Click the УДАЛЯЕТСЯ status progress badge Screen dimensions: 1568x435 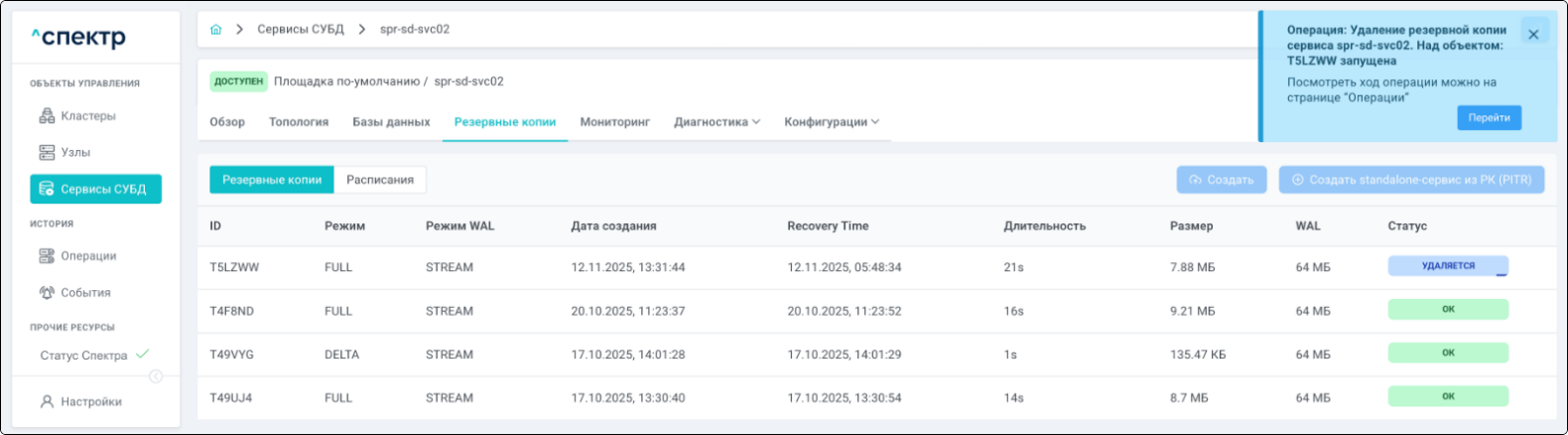tap(1447, 266)
